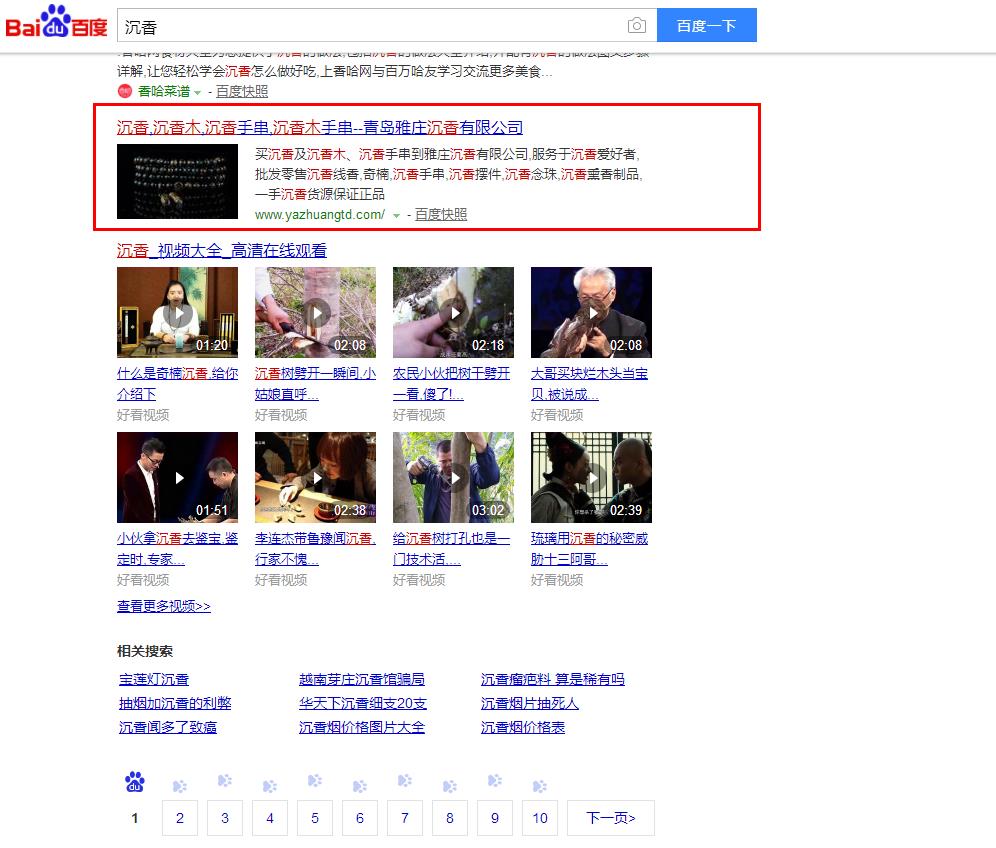The height and width of the screenshot is (848, 996).
Task: Go to results page 9
Action: [x=495, y=818]
